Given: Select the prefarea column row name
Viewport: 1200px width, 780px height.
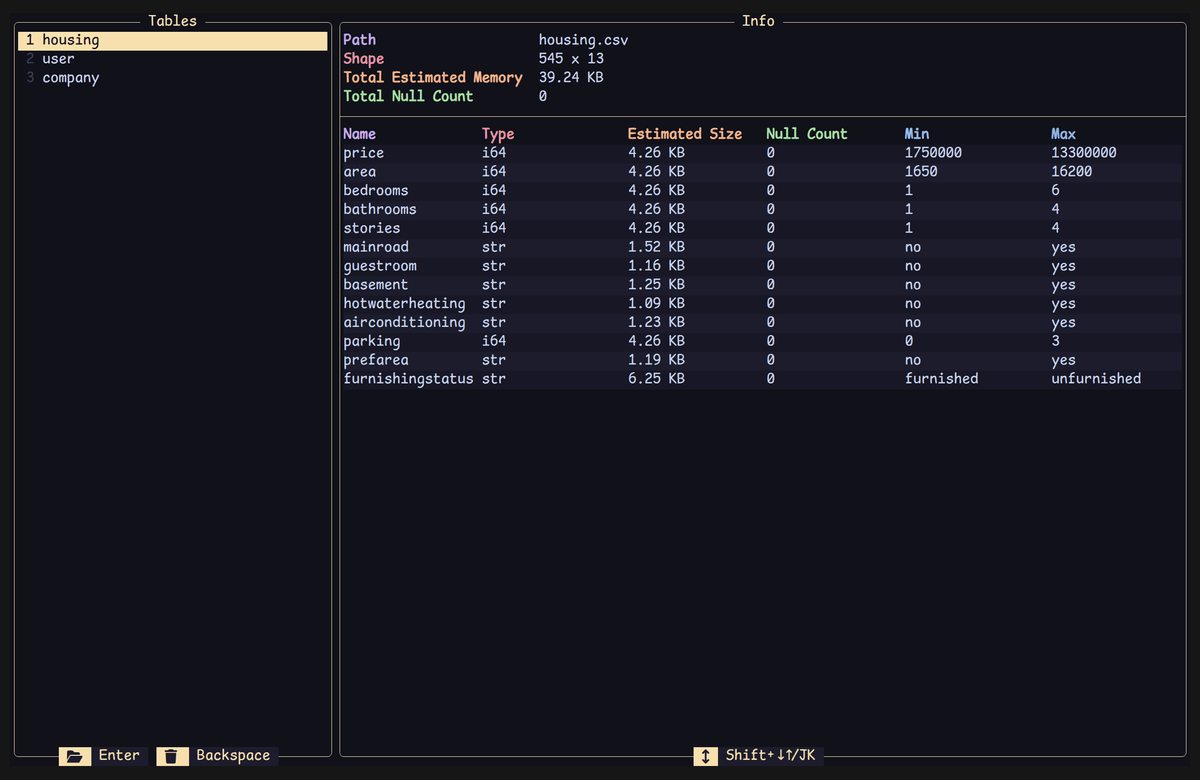Looking at the screenshot, I should click(x=376, y=360).
